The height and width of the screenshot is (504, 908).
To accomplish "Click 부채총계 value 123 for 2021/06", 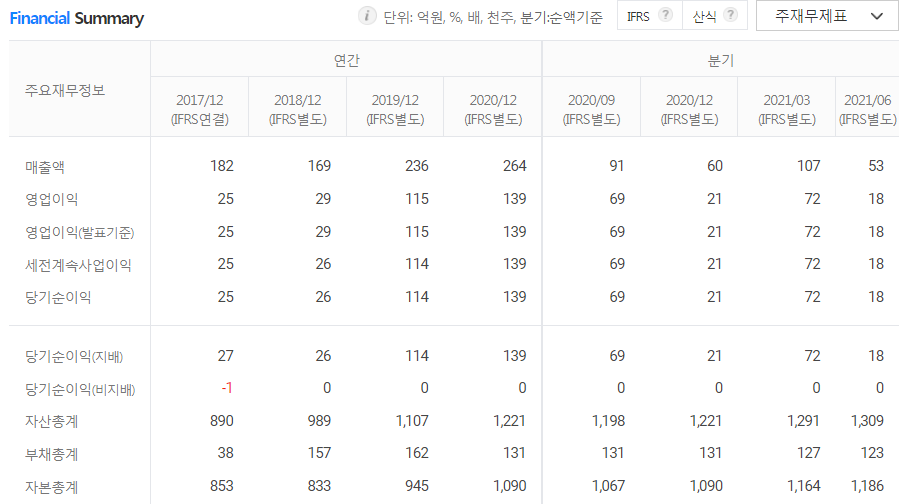I will click(872, 453).
